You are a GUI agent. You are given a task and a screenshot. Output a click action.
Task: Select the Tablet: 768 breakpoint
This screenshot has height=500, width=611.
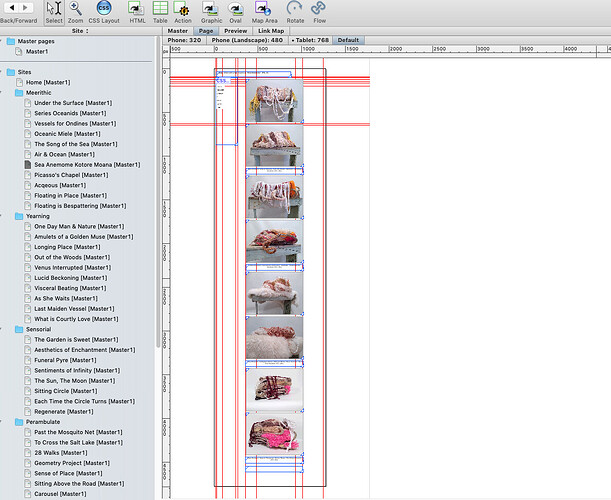click(x=310, y=40)
